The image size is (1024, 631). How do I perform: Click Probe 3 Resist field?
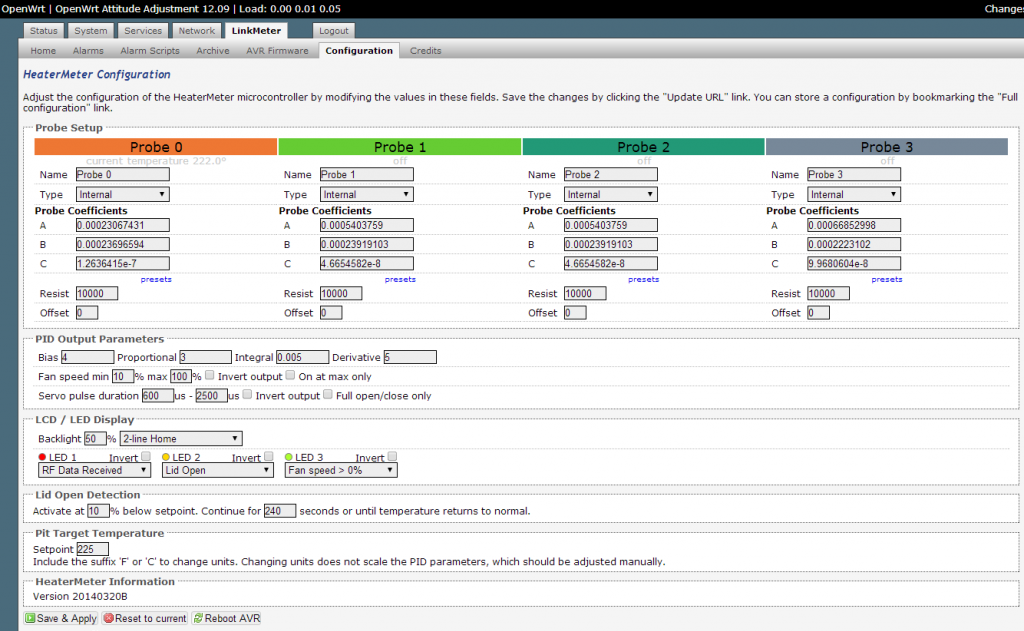[x=828, y=293]
